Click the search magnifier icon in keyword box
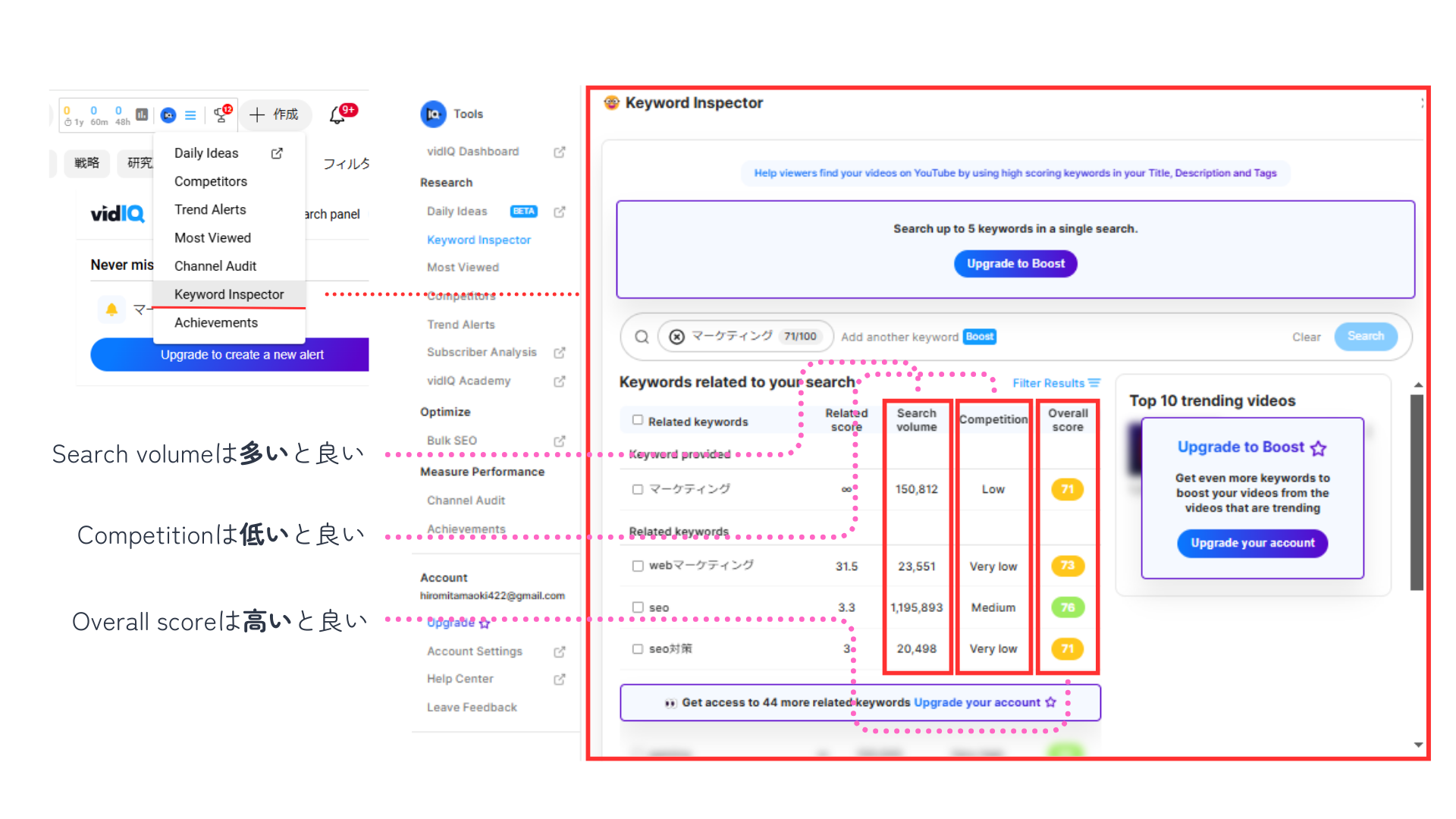 point(642,337)
